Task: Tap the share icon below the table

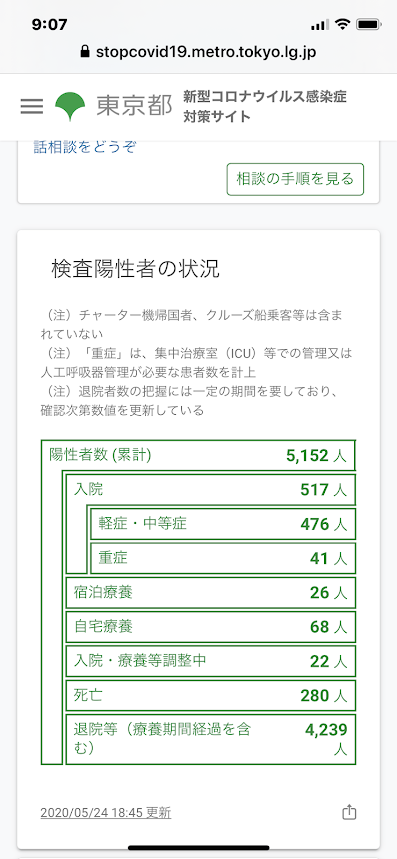Action: [x=349, y=812]
